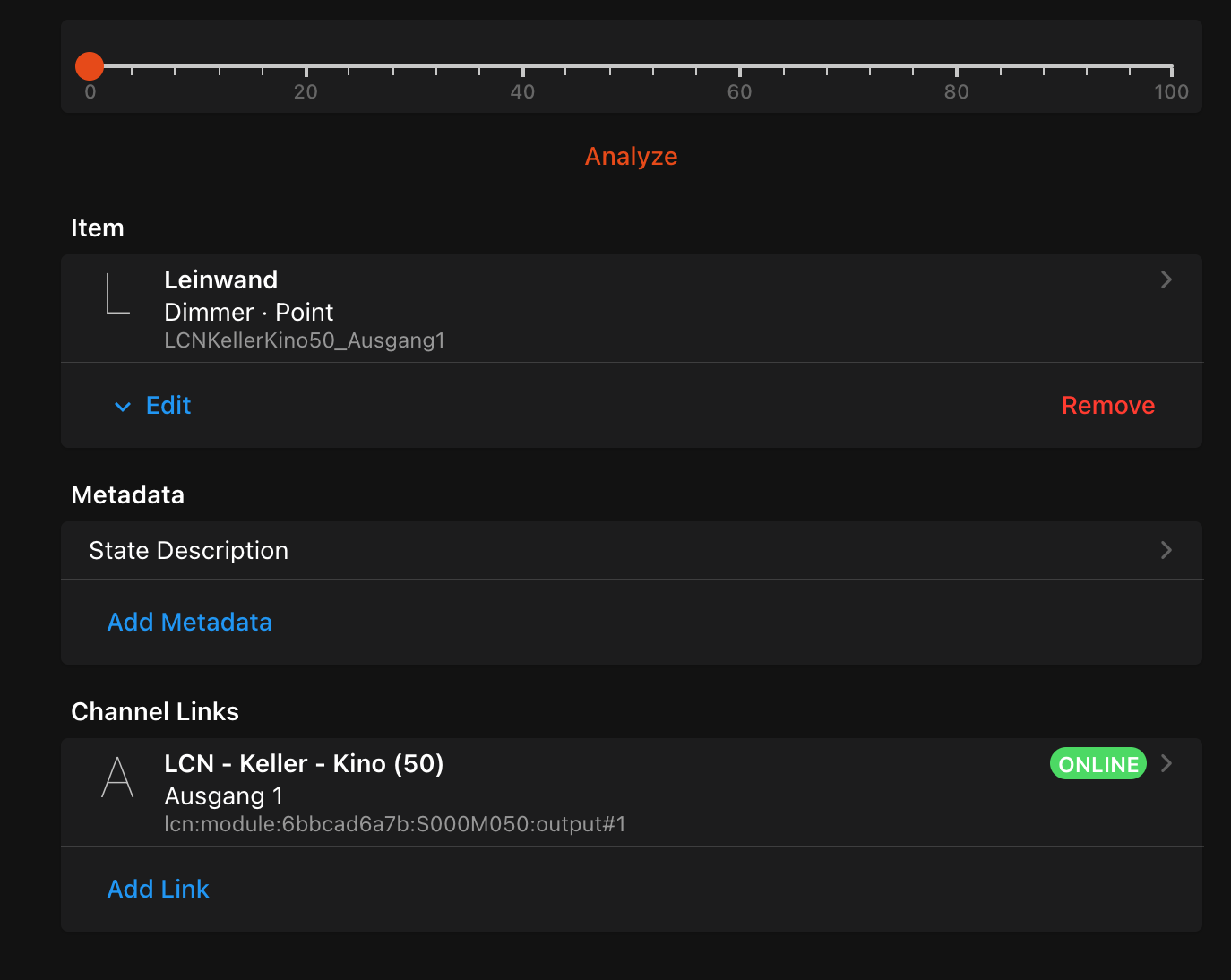
Task: Run Analyze on the item
Action: tap(631, 157)
